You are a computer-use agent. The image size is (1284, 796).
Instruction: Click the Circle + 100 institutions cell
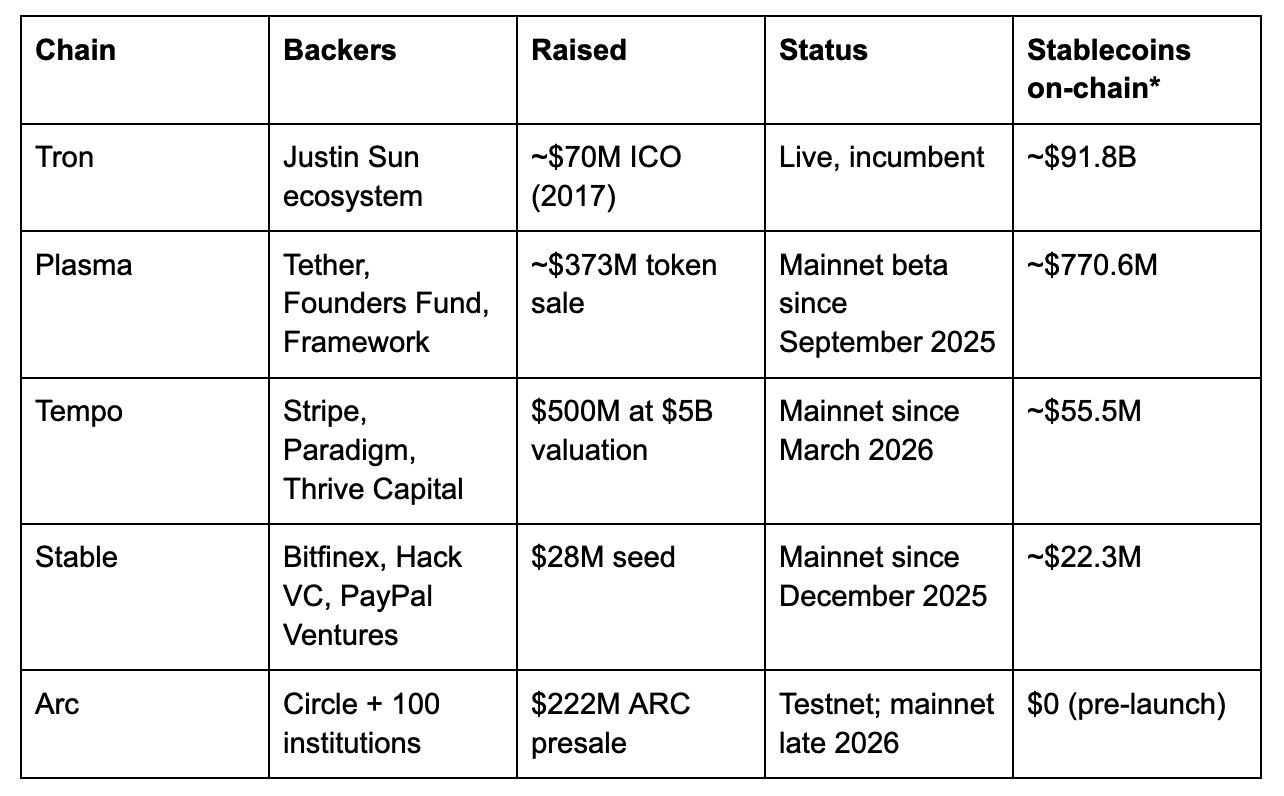tap(393, 723)
